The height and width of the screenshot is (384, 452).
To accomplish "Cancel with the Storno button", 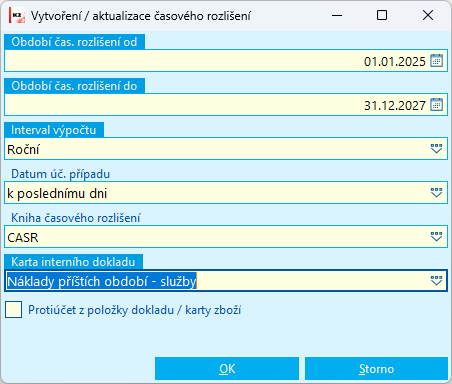I will pos(376,369).
